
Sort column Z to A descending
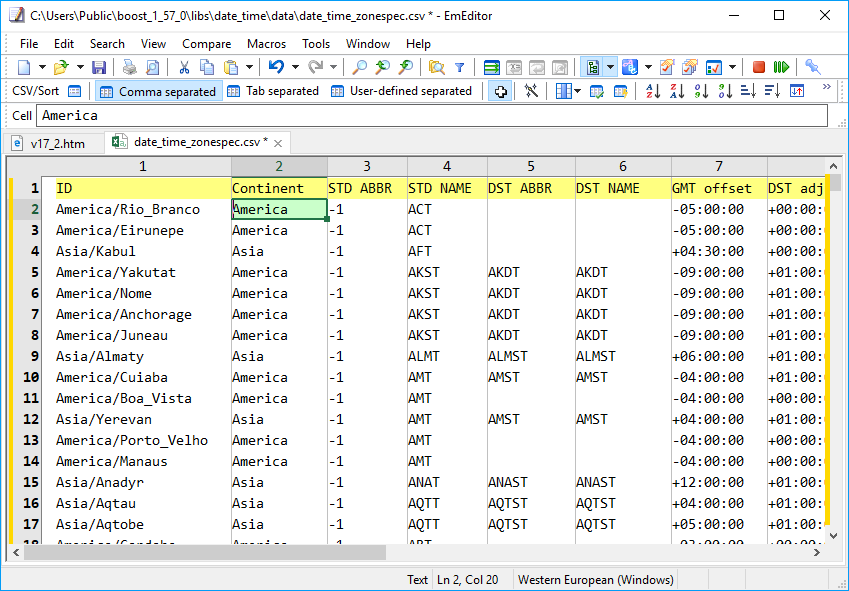point(677,91)
